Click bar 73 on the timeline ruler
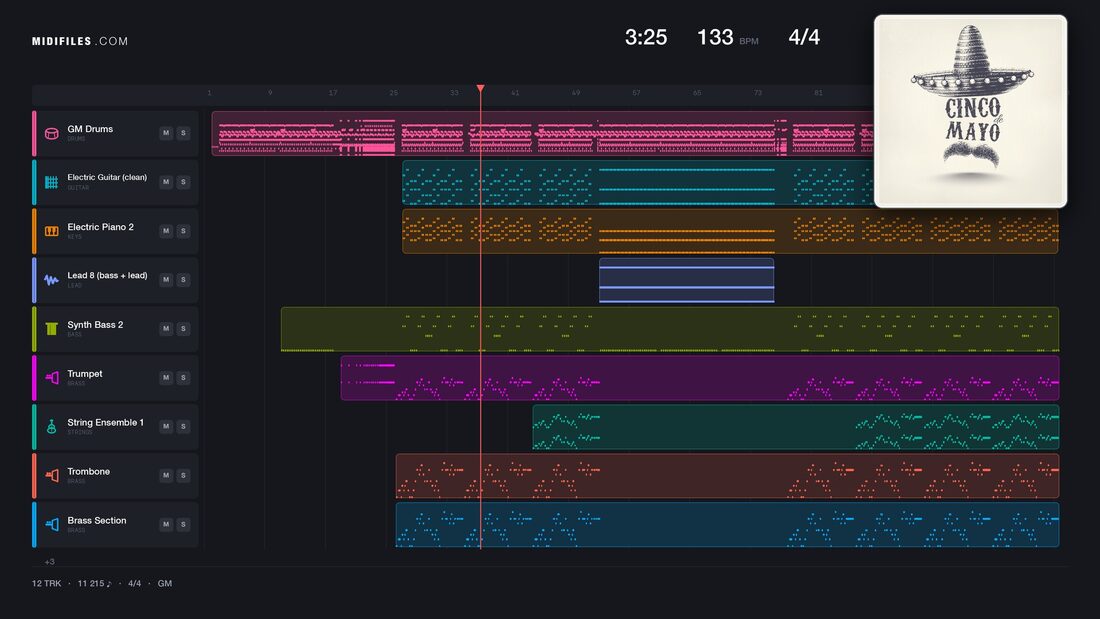This screenshot has height=619, width=1100. [x=758, y=93]
